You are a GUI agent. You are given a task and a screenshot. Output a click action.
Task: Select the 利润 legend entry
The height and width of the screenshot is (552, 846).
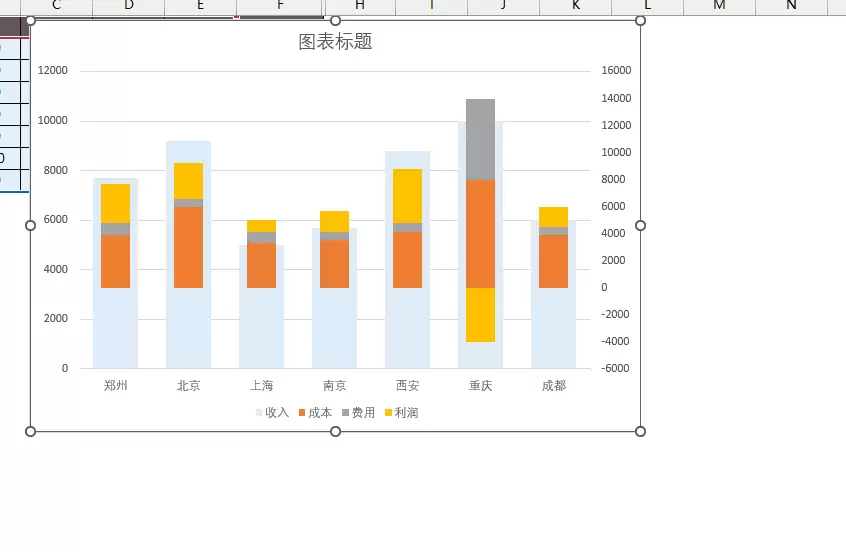pyautogui.click(x=402, y=413)
